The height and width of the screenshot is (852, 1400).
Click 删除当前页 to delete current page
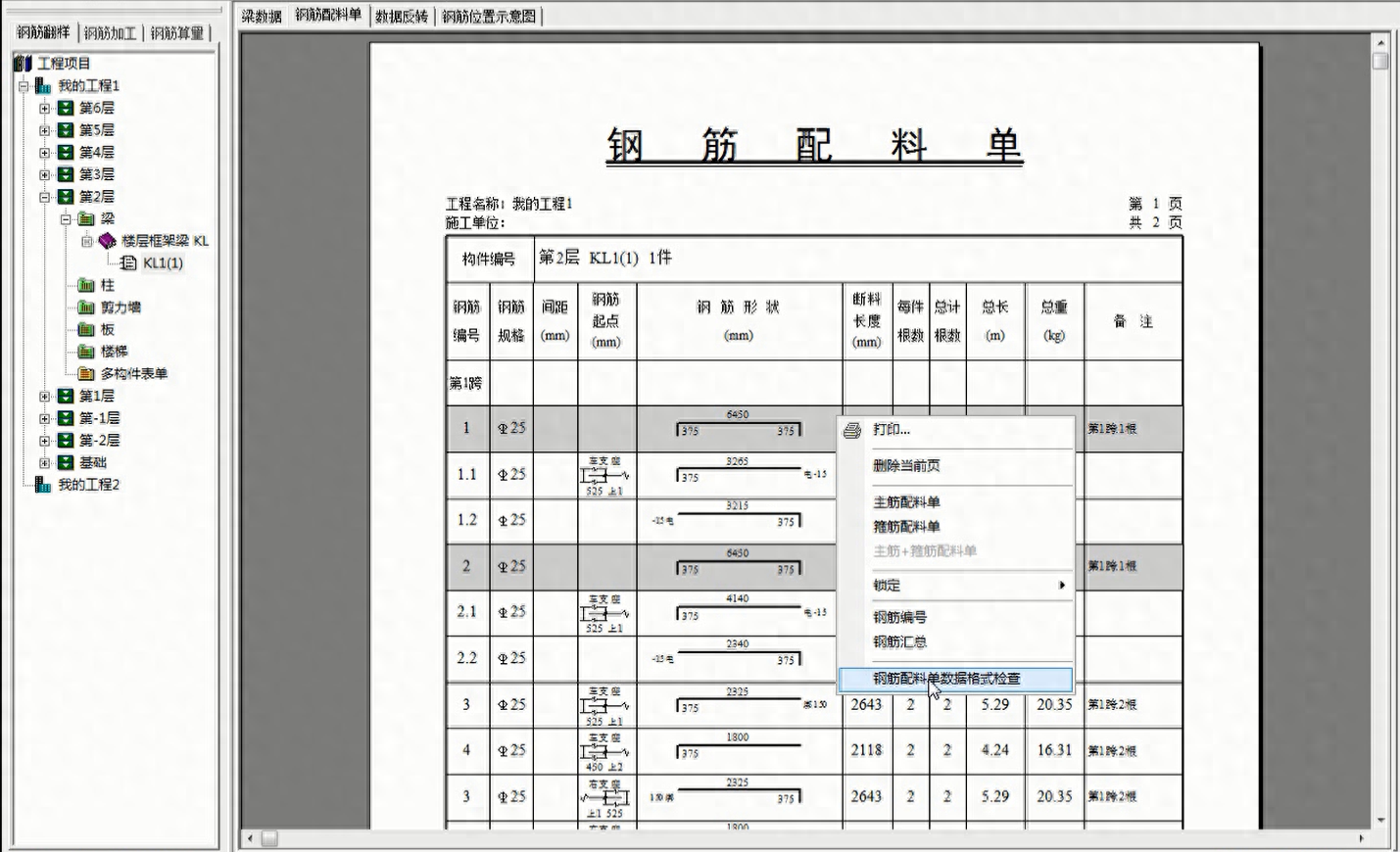(904, 465)
